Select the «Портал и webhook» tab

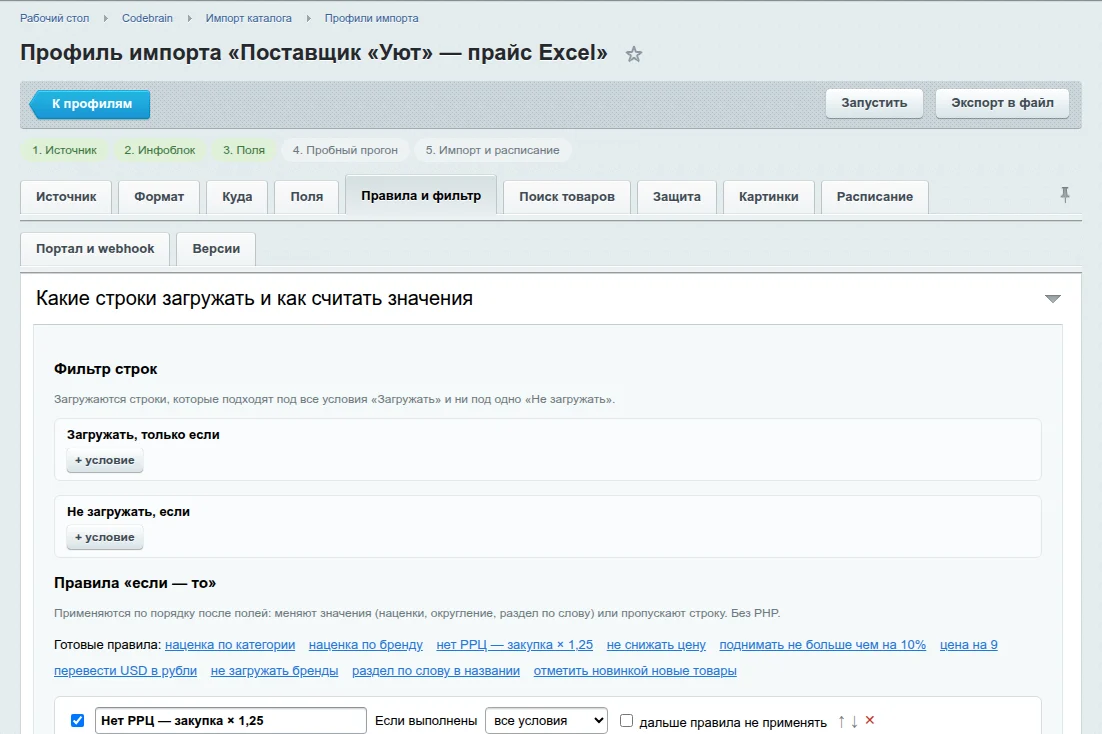coord(95,249)
